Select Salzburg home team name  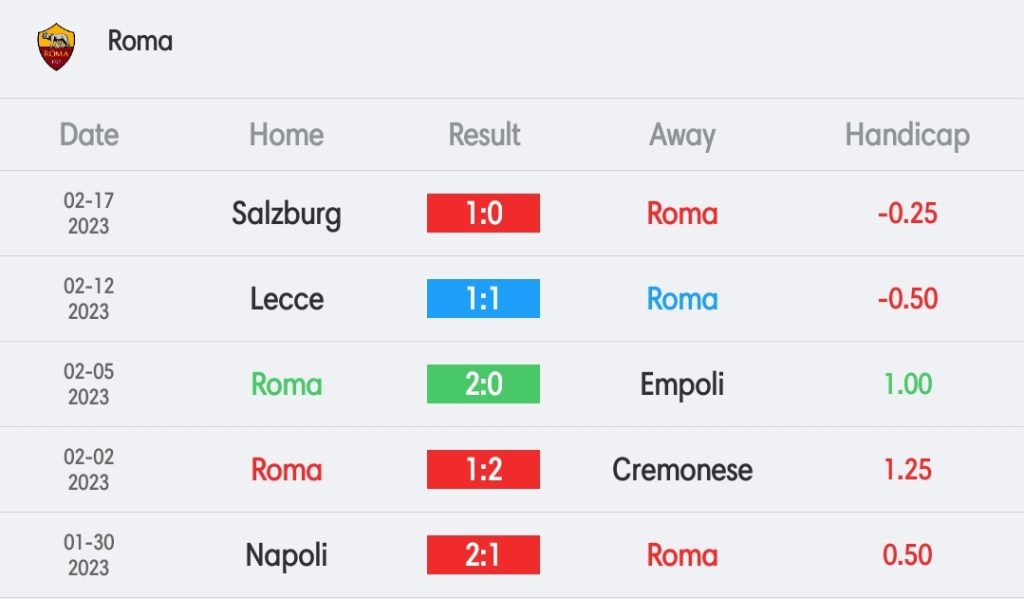click(x=287, y=215)
